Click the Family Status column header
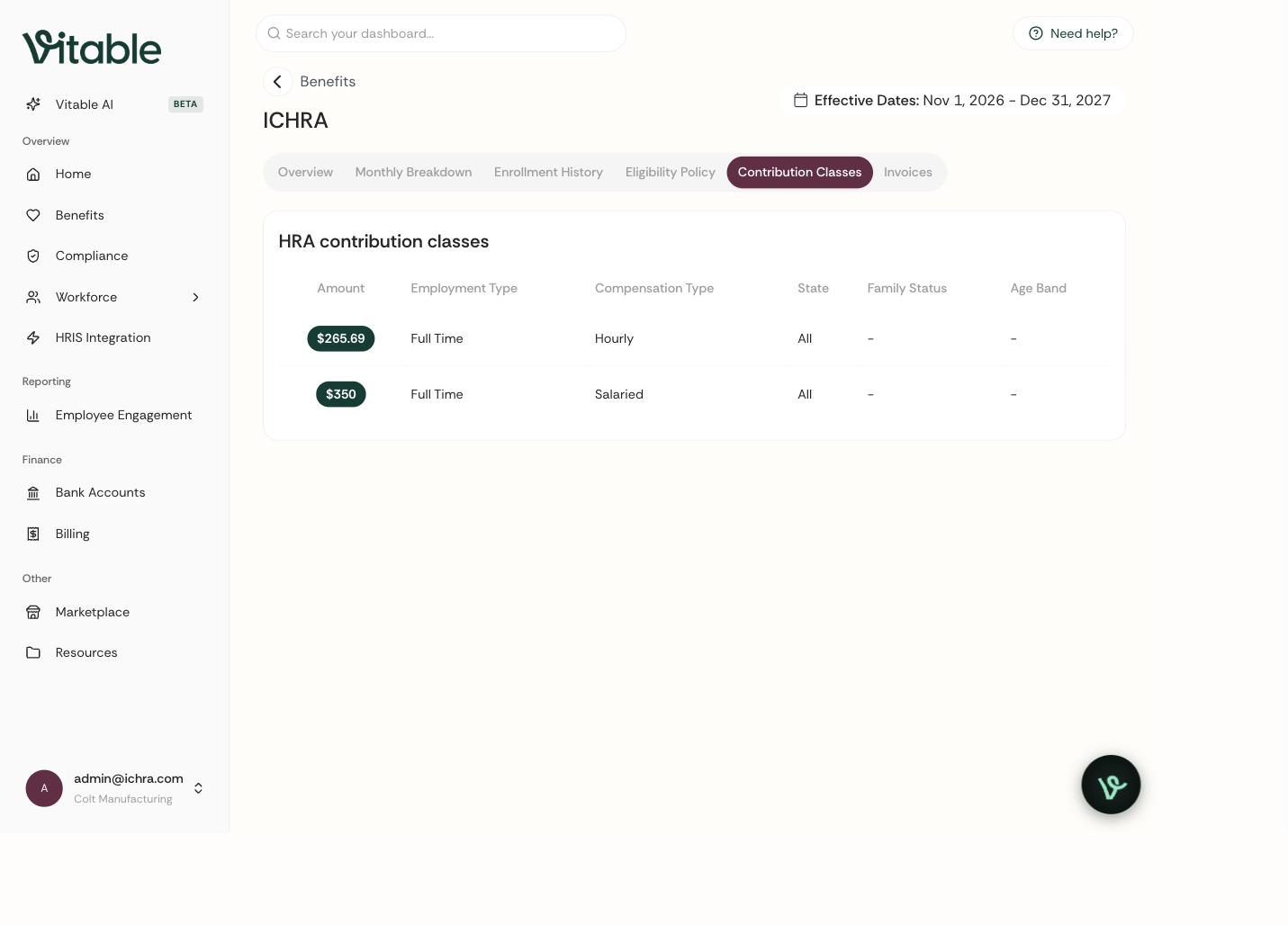Screen dimensions: 1288x925 click(x=907, y=288)
